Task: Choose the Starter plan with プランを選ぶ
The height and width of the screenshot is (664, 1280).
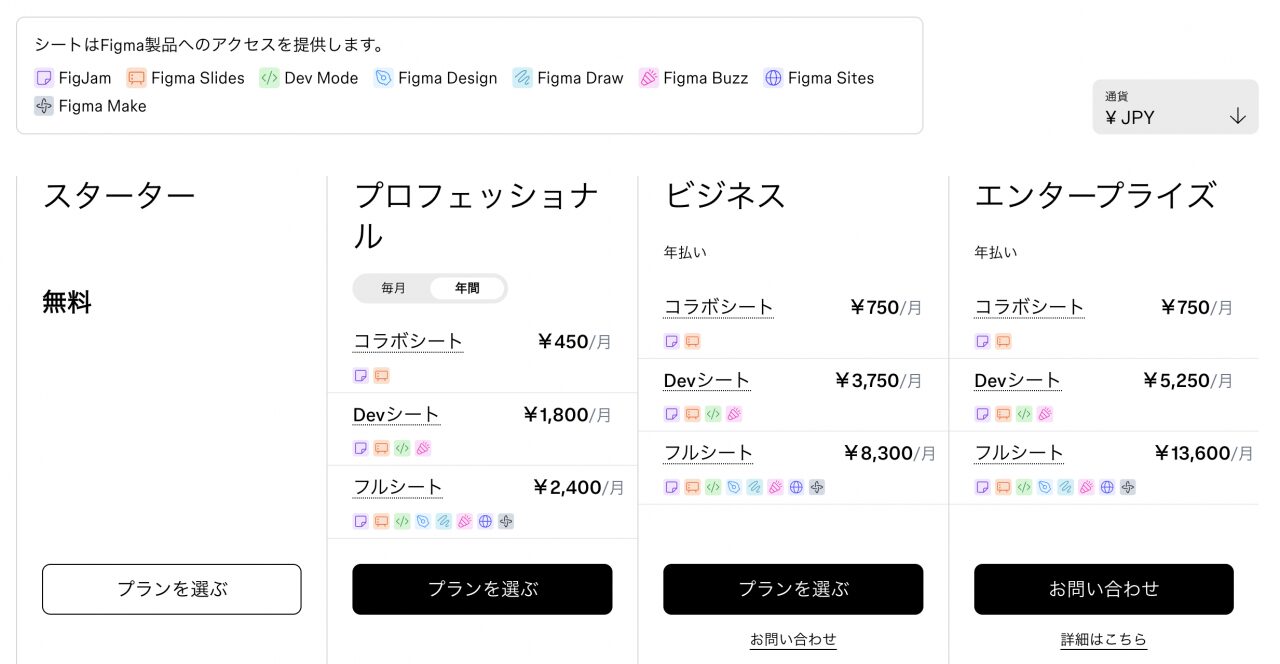Action: click(172, 589)
